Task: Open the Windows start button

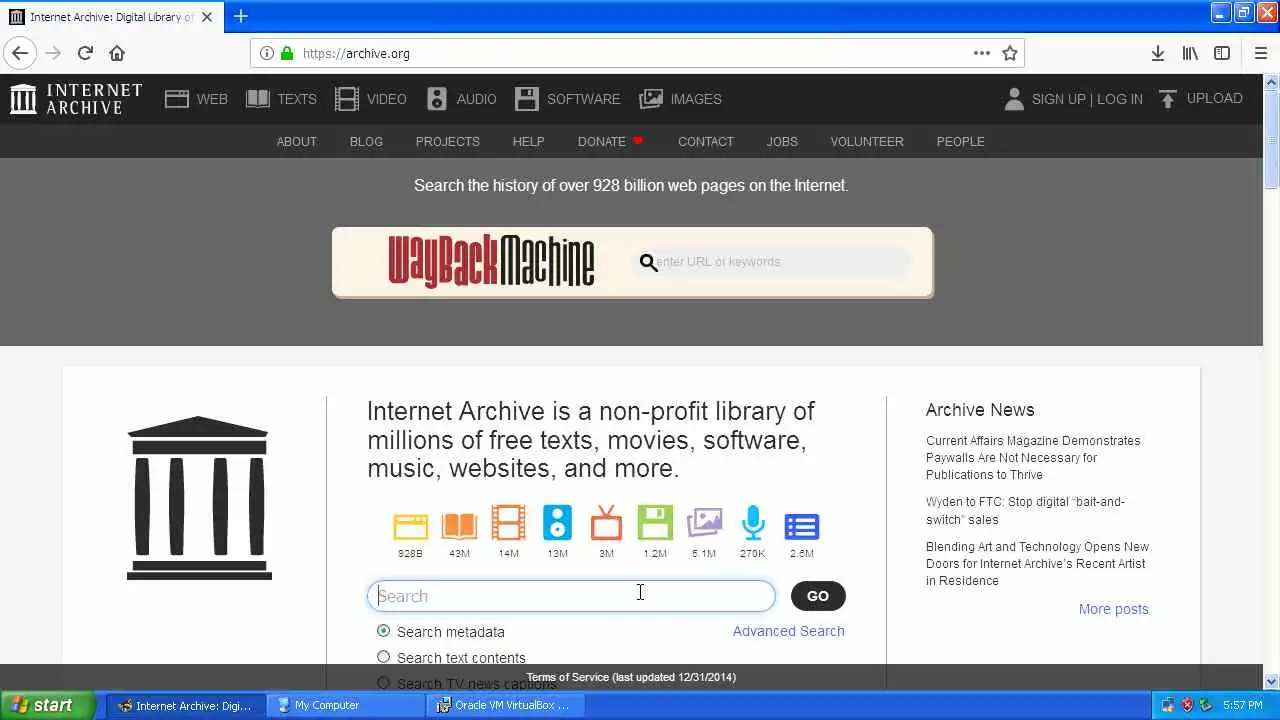Action: click(47, 705)
